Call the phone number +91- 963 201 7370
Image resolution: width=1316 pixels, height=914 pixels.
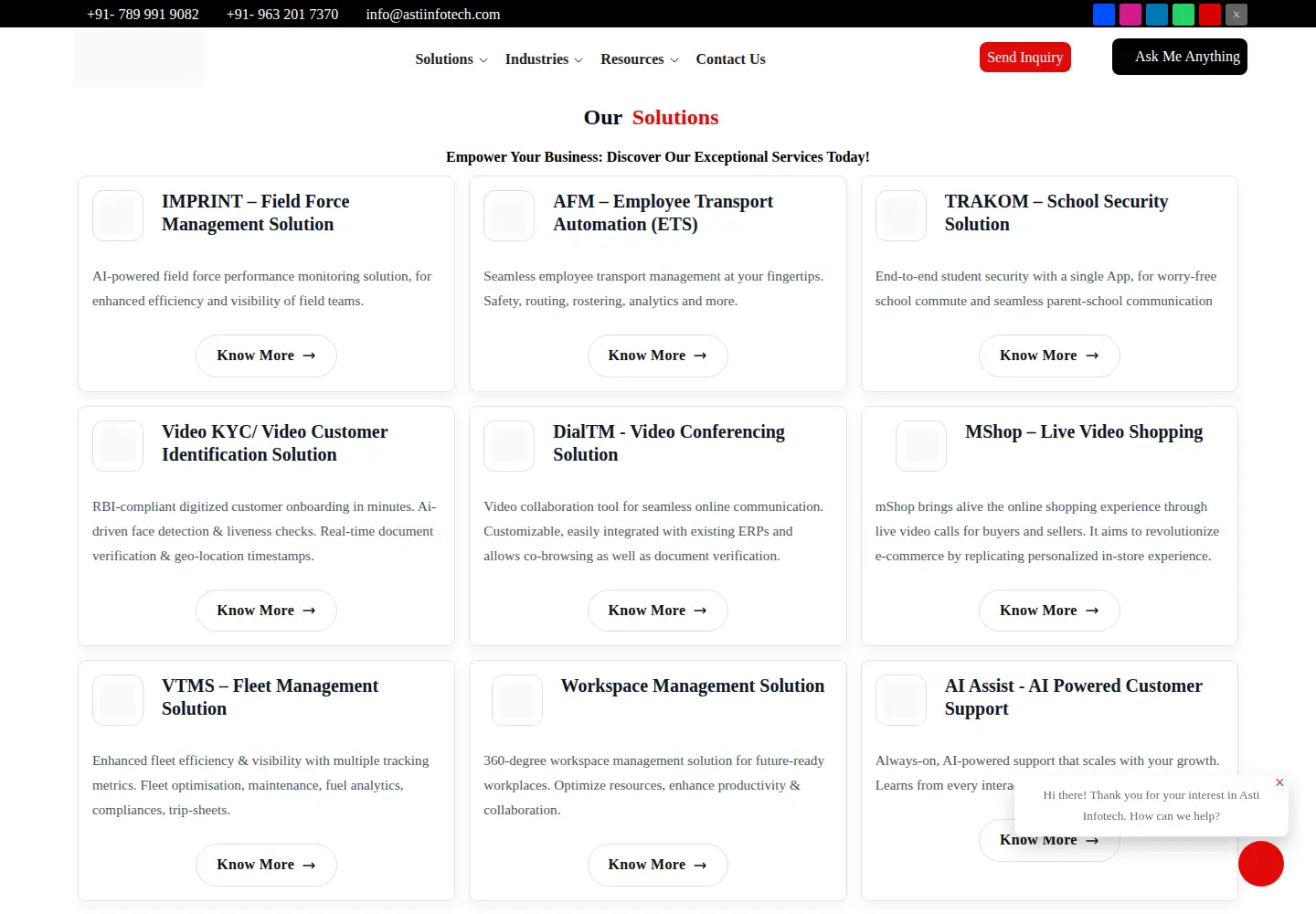coord(282,15)
